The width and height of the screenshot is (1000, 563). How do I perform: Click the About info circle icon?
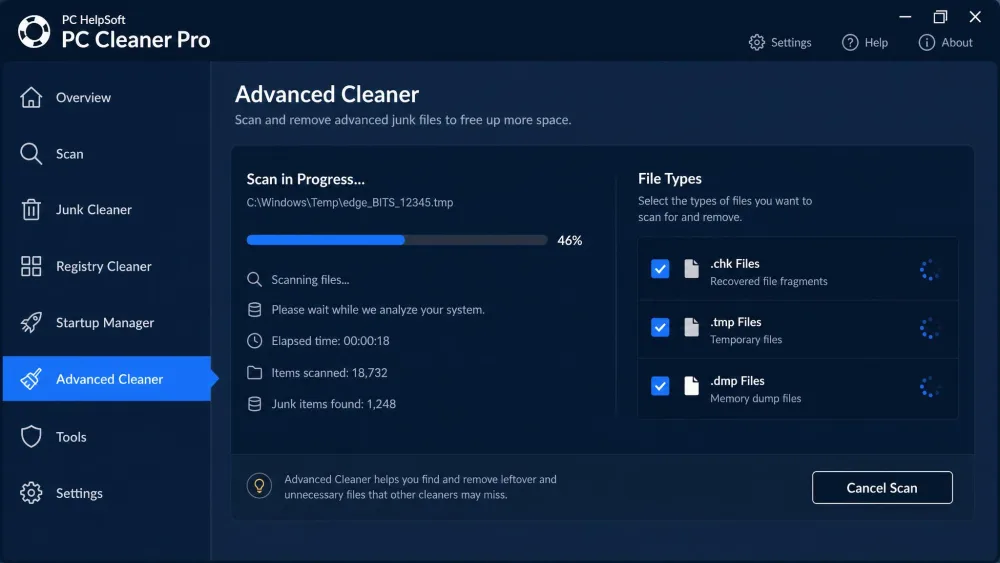click(926, 43)
